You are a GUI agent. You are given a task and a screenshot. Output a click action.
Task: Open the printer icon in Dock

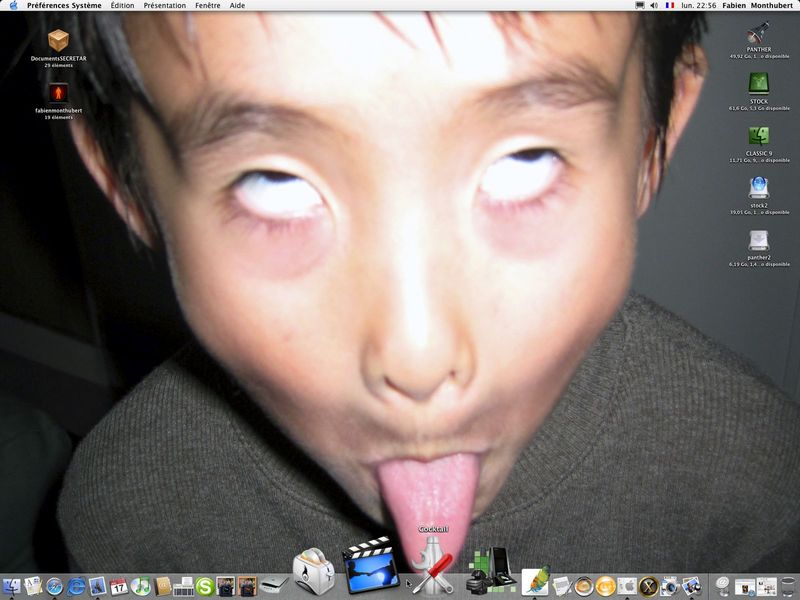pyautogui.click(x=183, y=586)
